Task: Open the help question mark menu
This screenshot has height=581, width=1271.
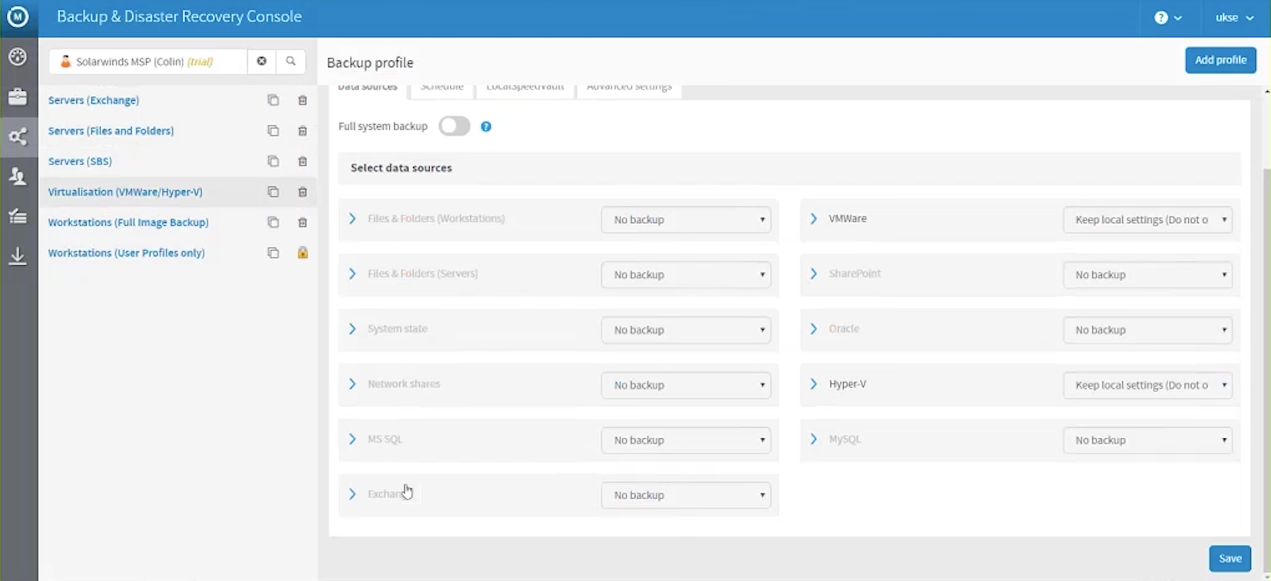Action: tap(1168, 18)
